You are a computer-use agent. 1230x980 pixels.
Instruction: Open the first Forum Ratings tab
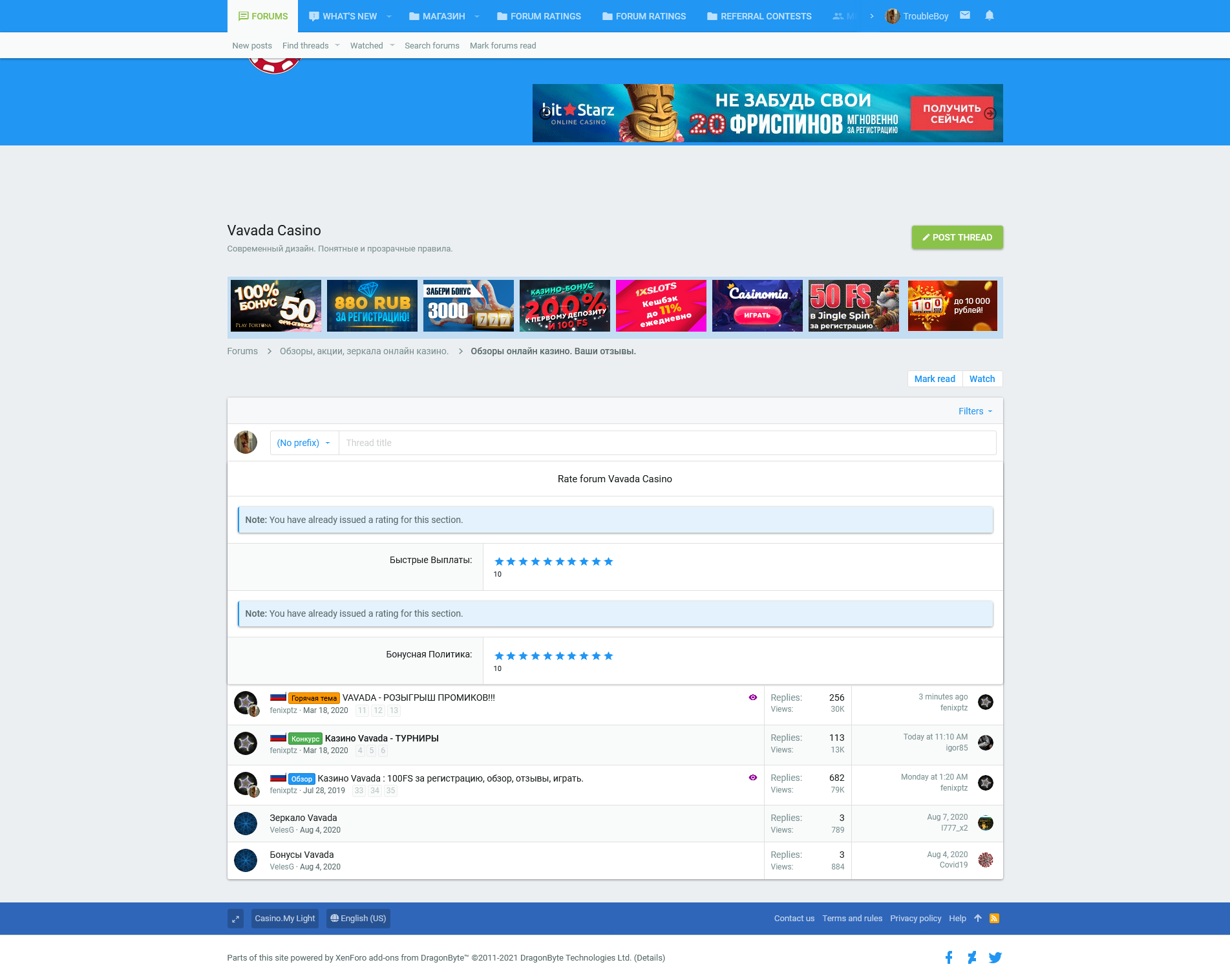pos(539,16)
